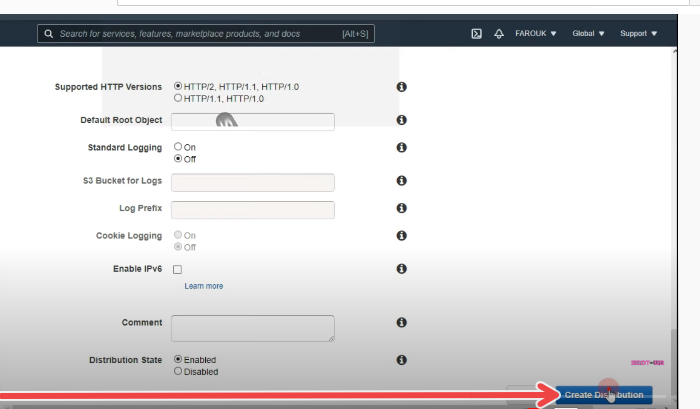
Task: Select HTTP/1.1, HTTP/1.0 only option
Action: tap(178, 98)
